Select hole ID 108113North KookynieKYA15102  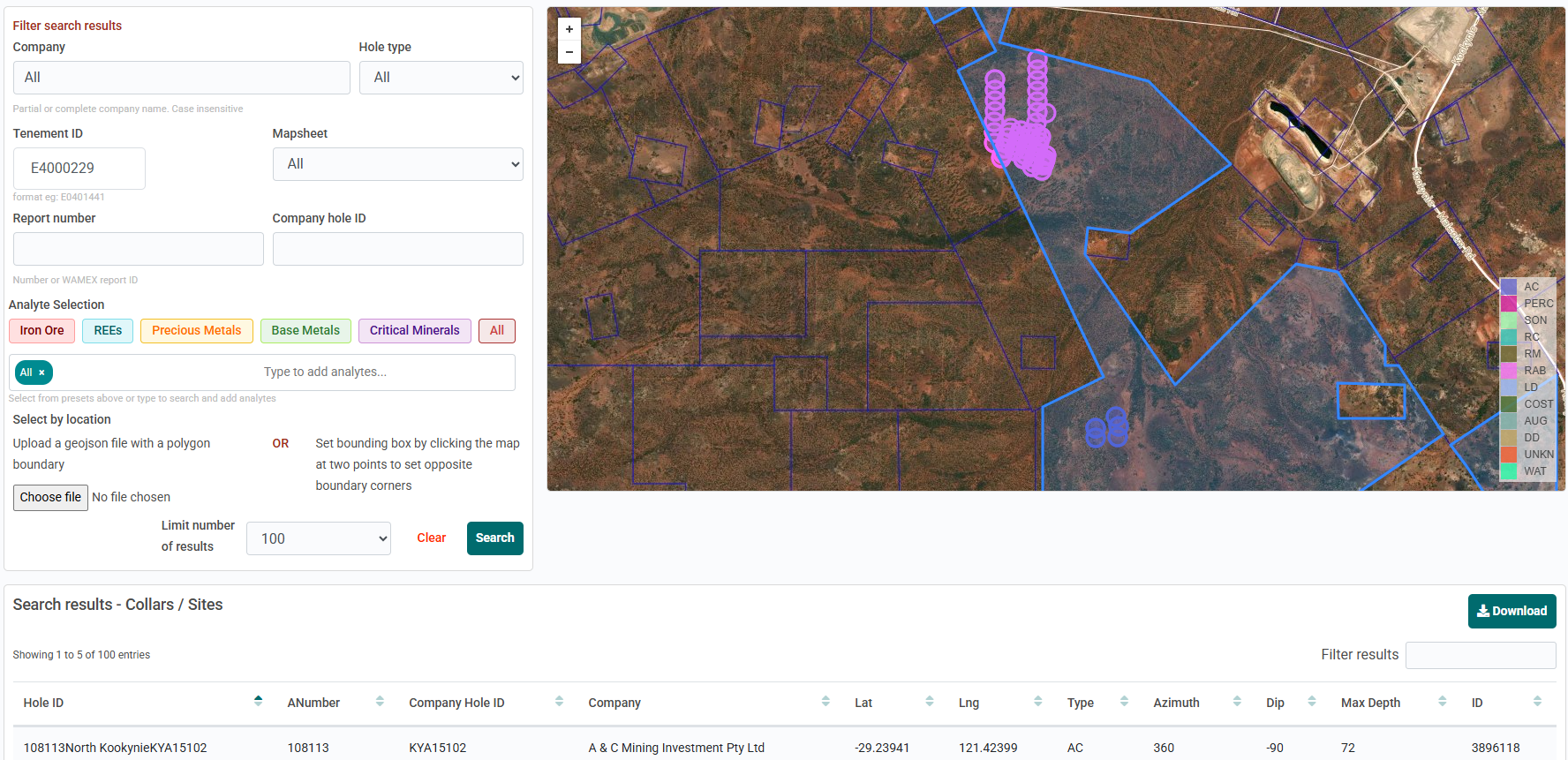coord(115,748)
